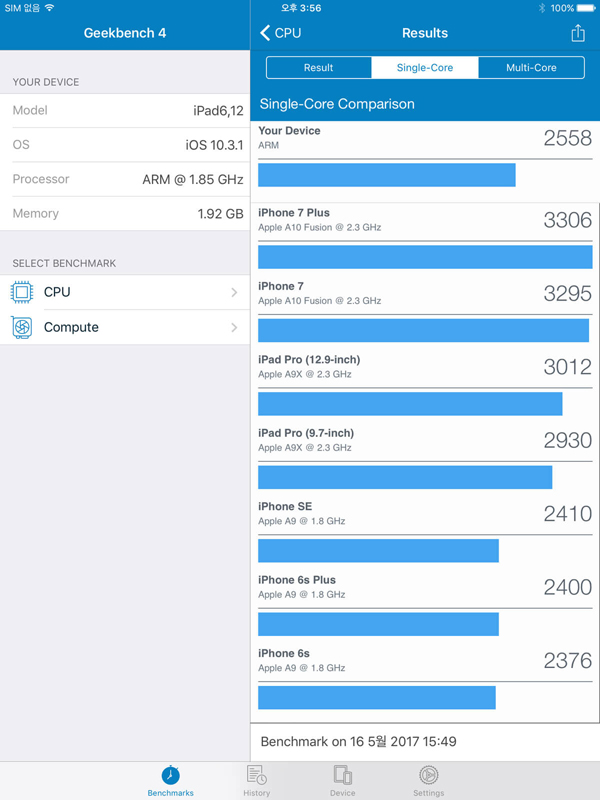Switch to the Result segment

[319, 67]
